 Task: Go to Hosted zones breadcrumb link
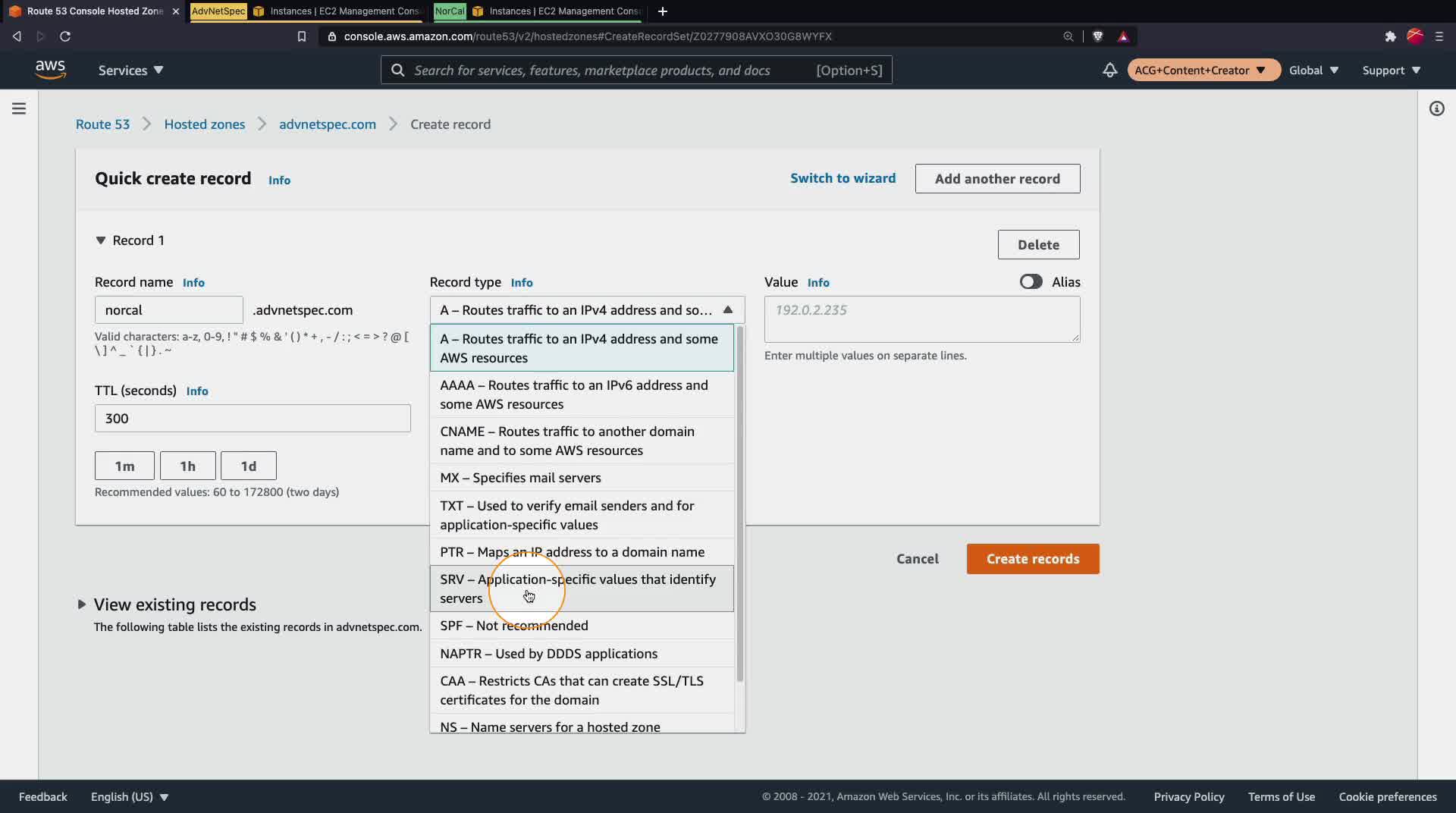[205, 124]
